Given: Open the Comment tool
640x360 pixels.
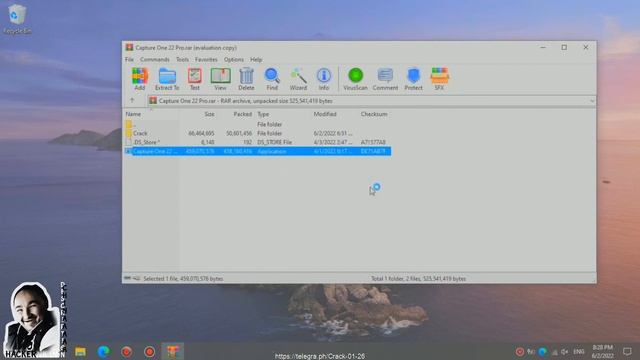Looking at the screenshot, I should 385,79.
